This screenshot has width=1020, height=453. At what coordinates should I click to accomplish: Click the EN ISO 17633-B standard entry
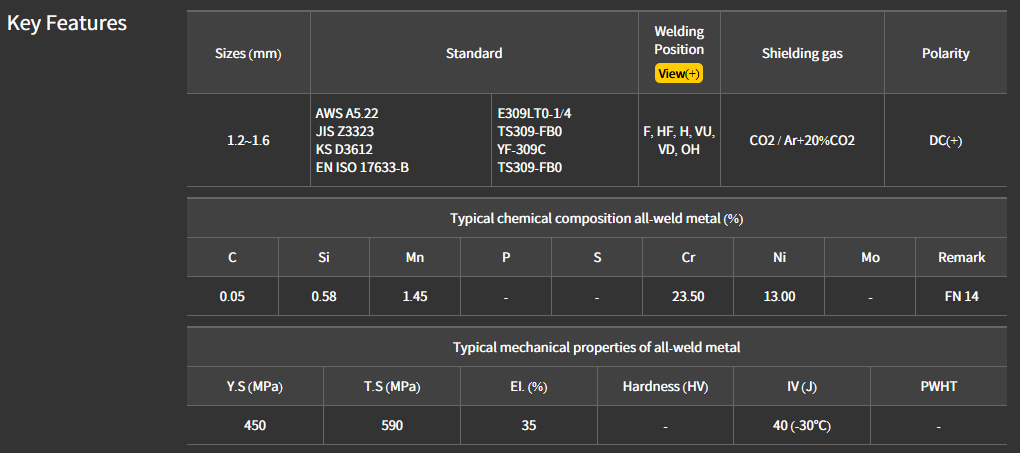pyautogui.click(x=362, y=167)
